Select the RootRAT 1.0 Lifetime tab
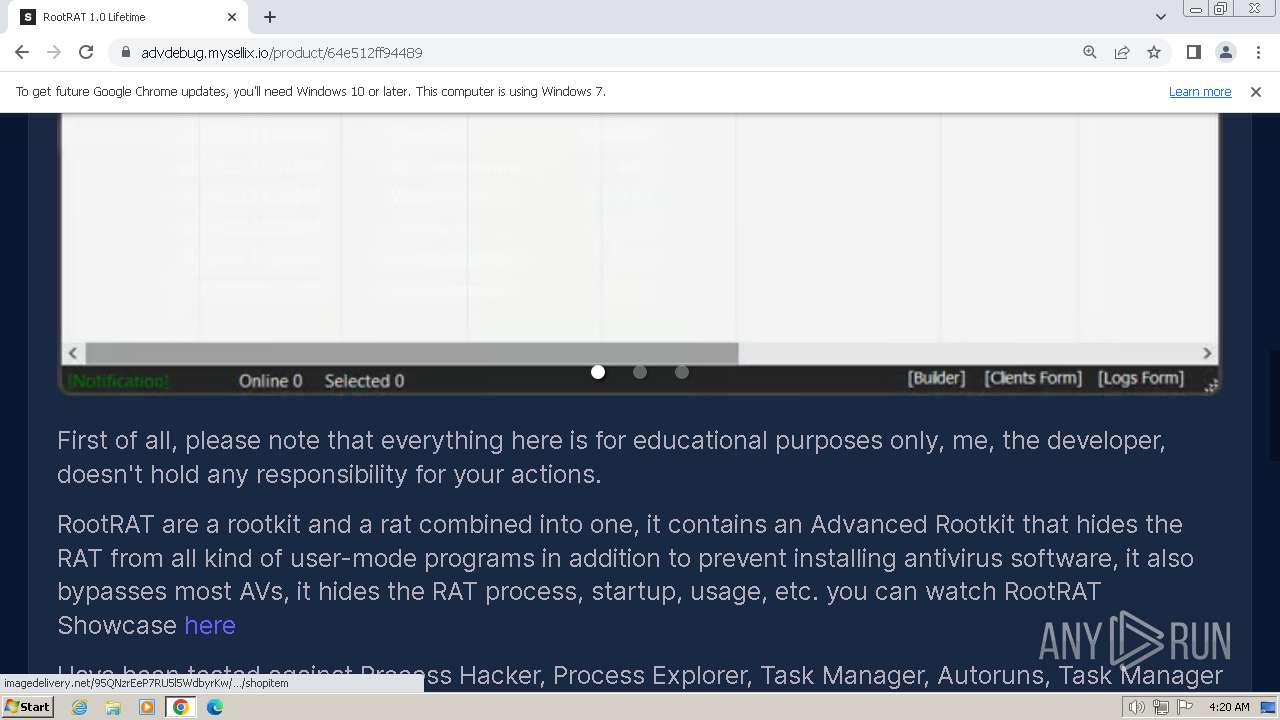 pos(128,17)
